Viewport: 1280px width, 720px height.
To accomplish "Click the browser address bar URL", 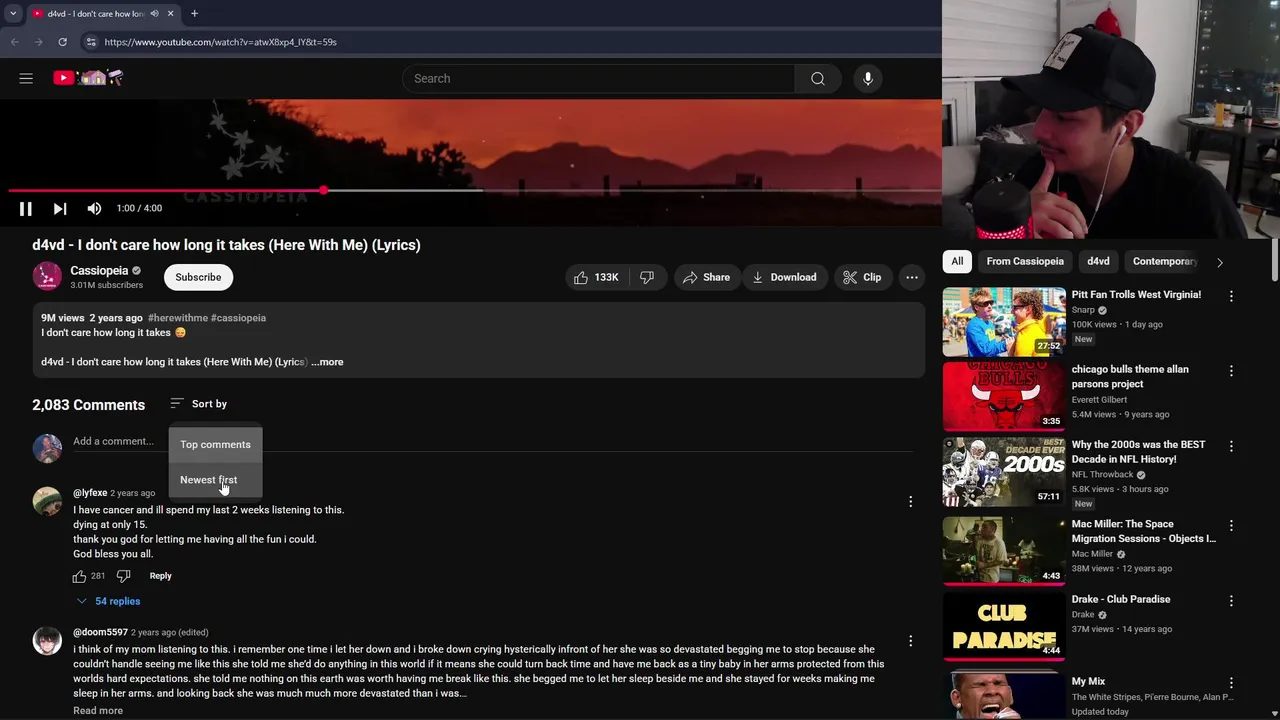I will click(220, 42).
